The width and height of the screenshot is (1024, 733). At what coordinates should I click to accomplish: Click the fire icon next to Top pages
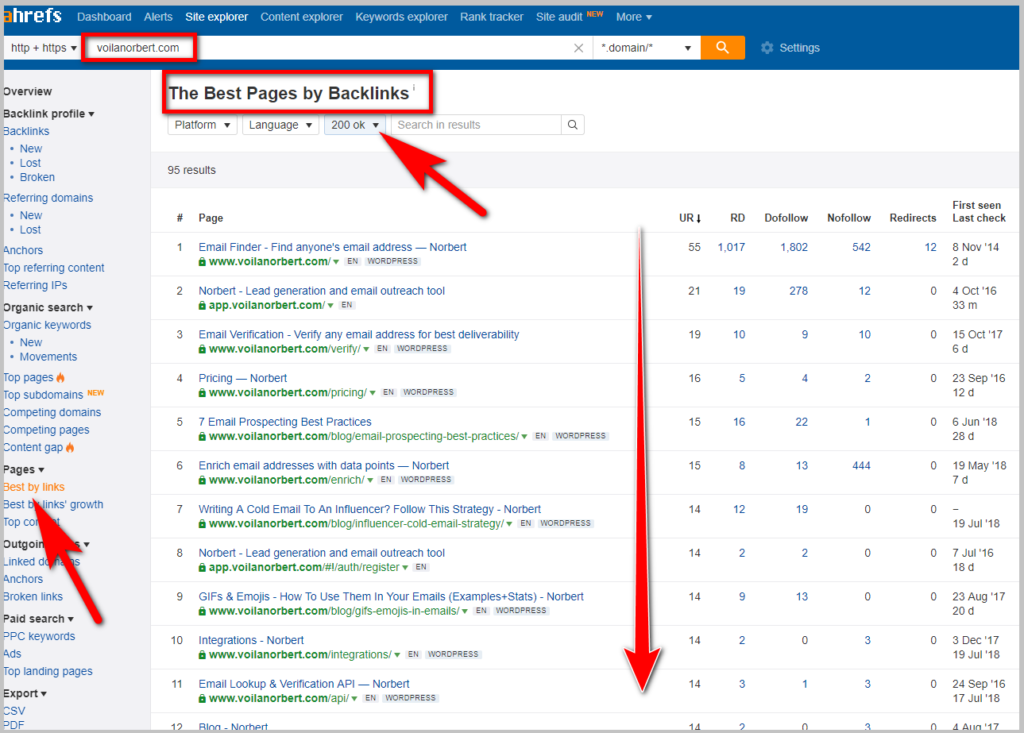coord(61,377)
